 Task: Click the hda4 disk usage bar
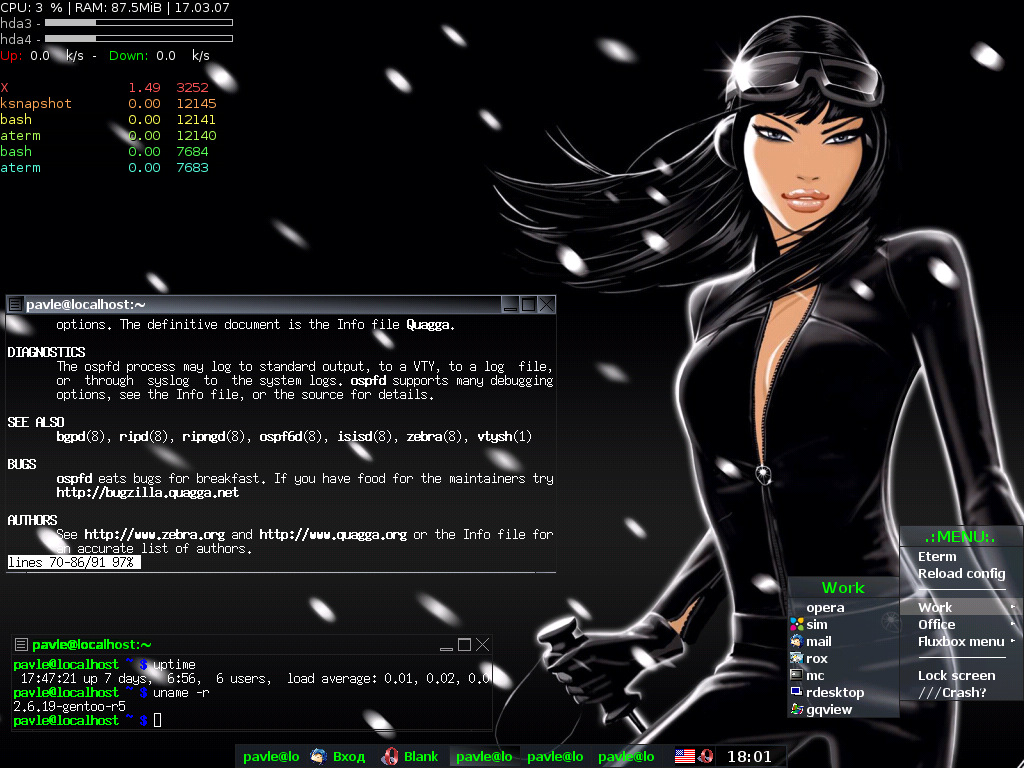(138, 39)
